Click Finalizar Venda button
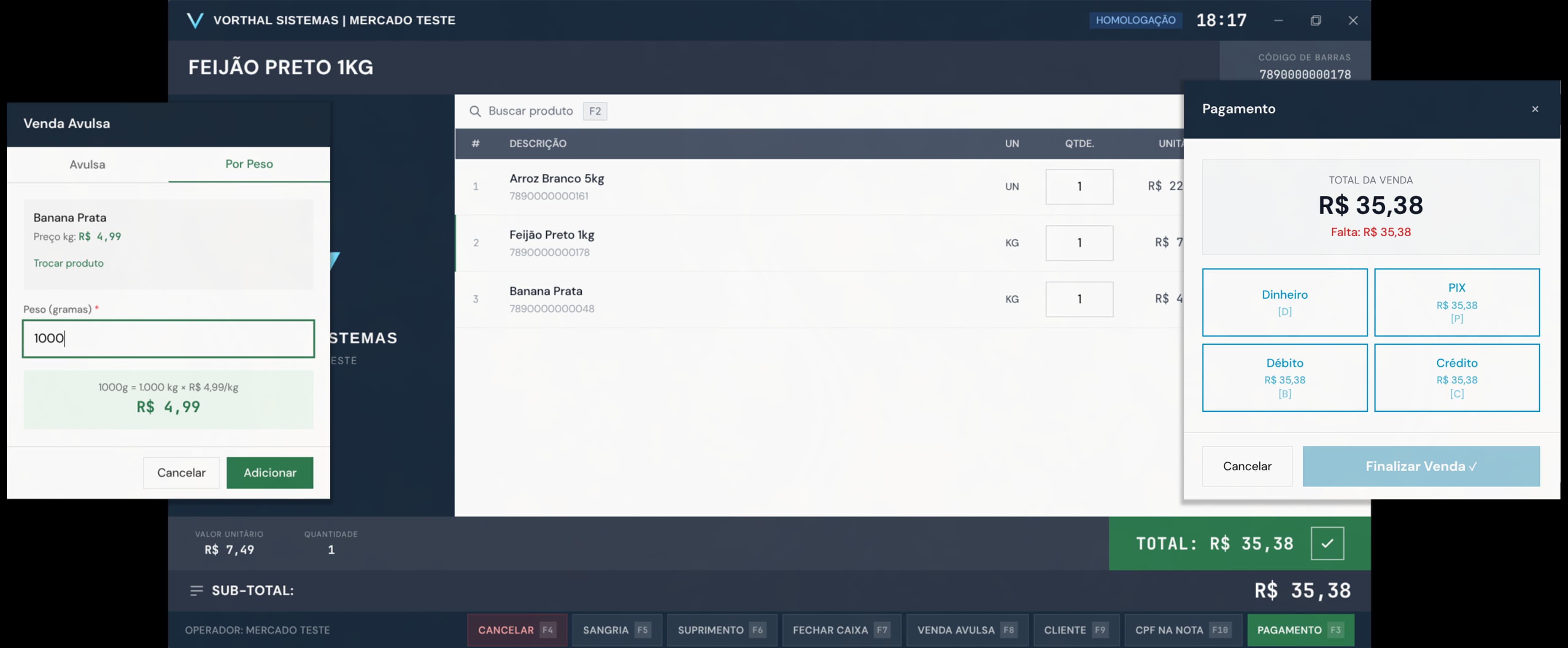 1421,467
